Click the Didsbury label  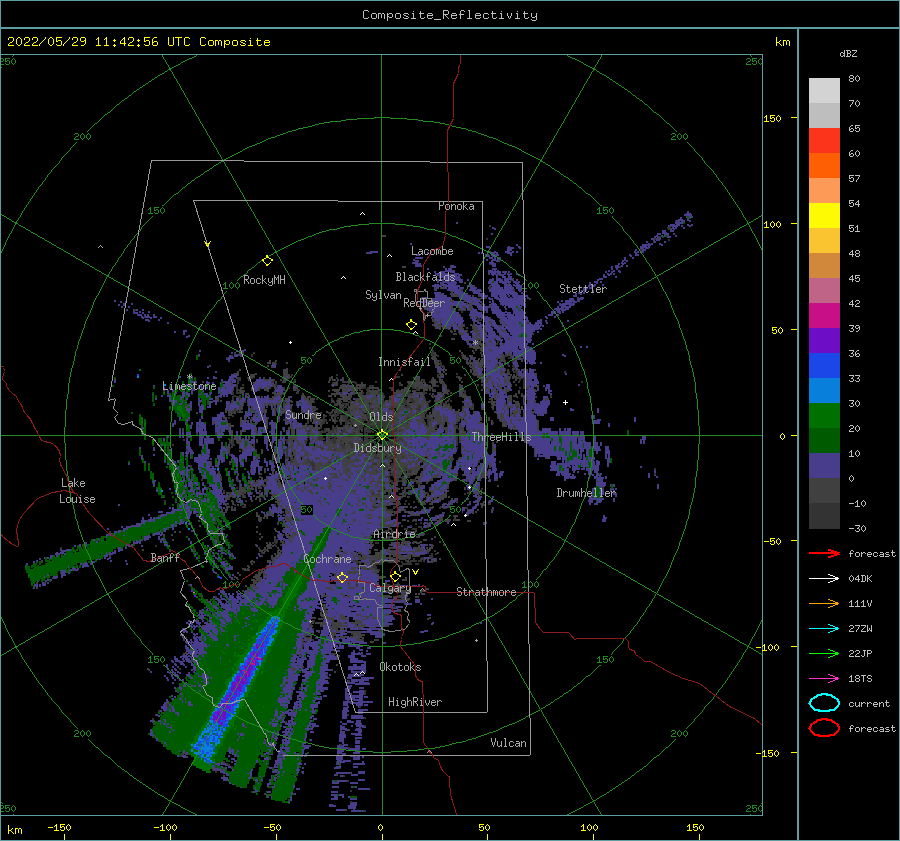tap(378, 448)
